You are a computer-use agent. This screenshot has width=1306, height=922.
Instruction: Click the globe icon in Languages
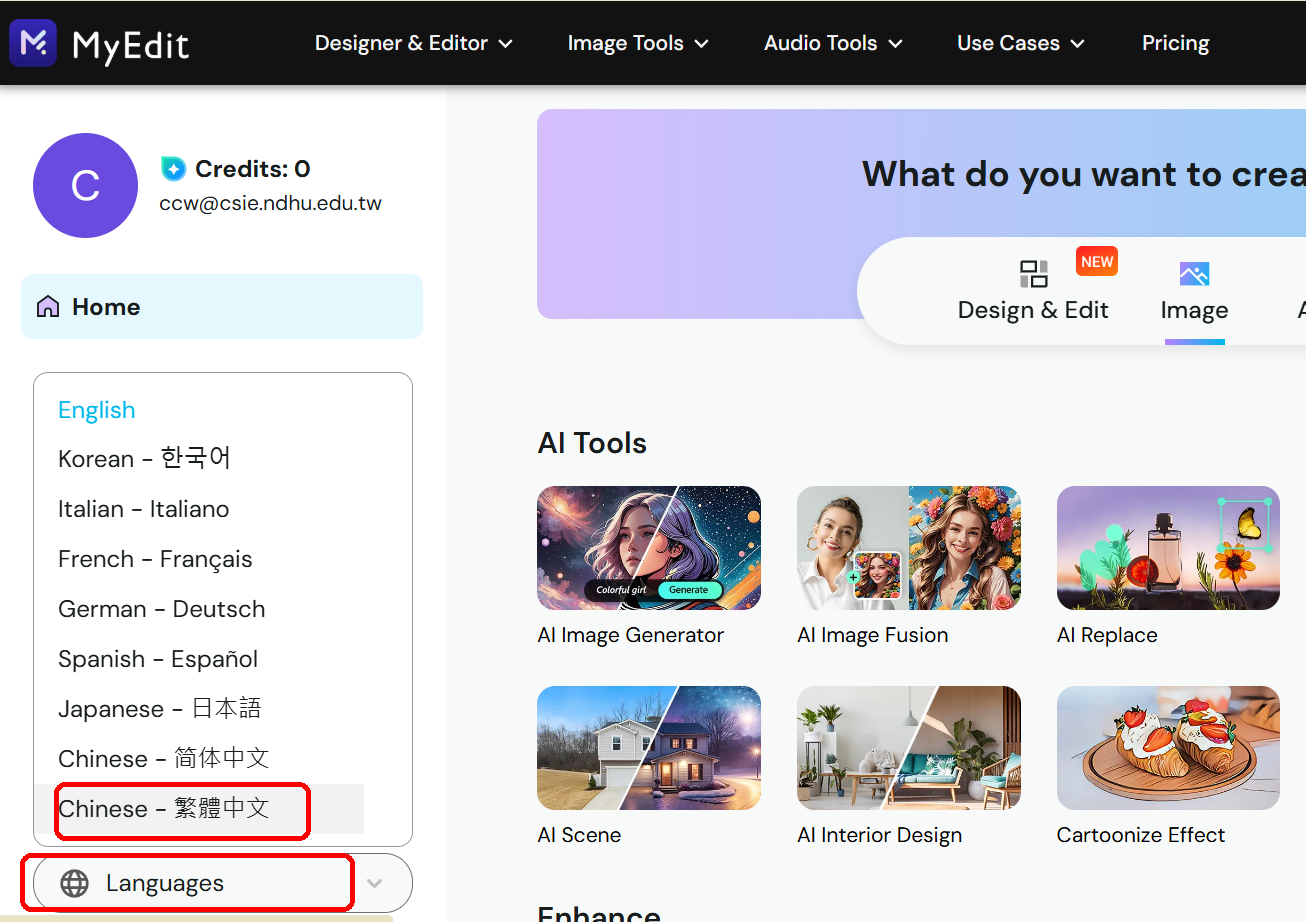pos(74,884)
